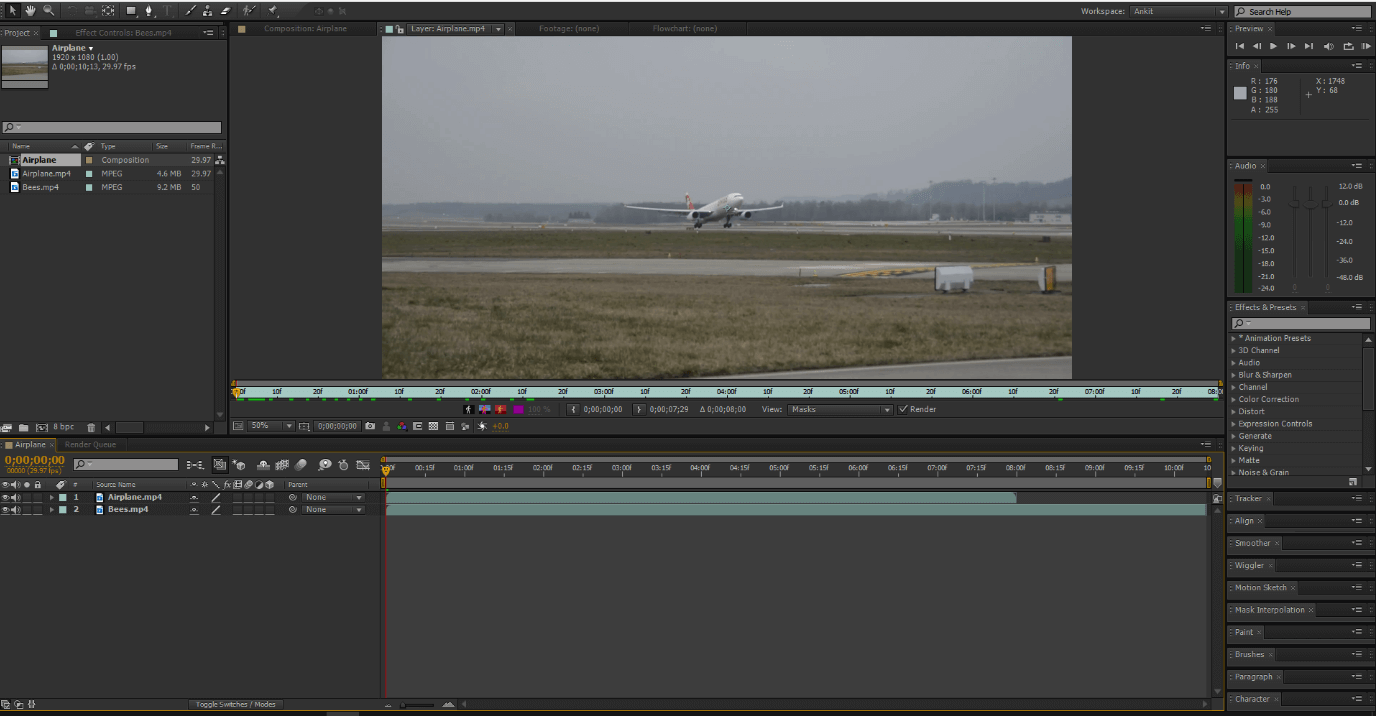Toggle loop option in Preview panel
Image resolution: width=1376 pixels, height=716 pixels.
click(1348, 46)
